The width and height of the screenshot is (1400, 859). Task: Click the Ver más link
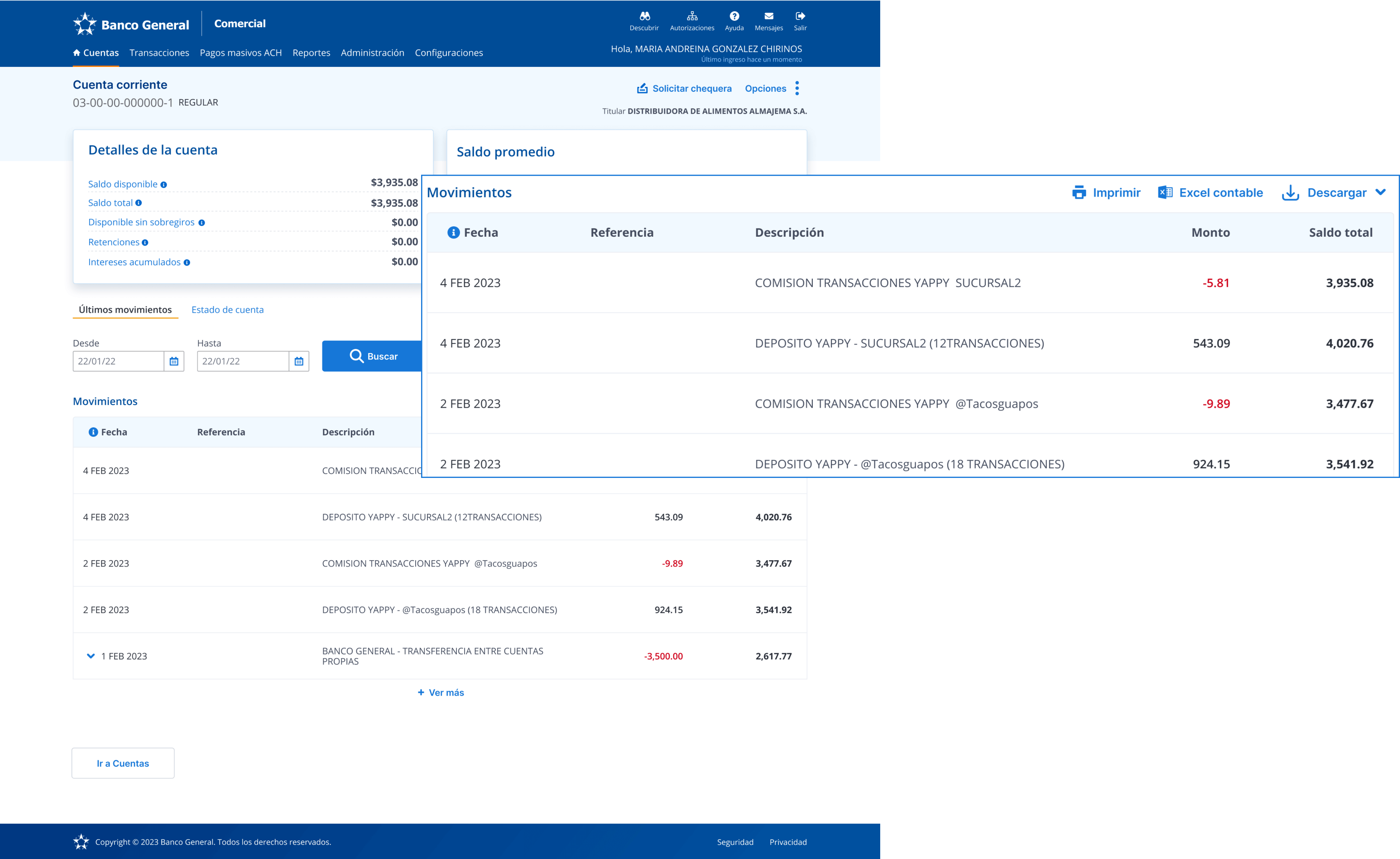click(x=441, y=692)
